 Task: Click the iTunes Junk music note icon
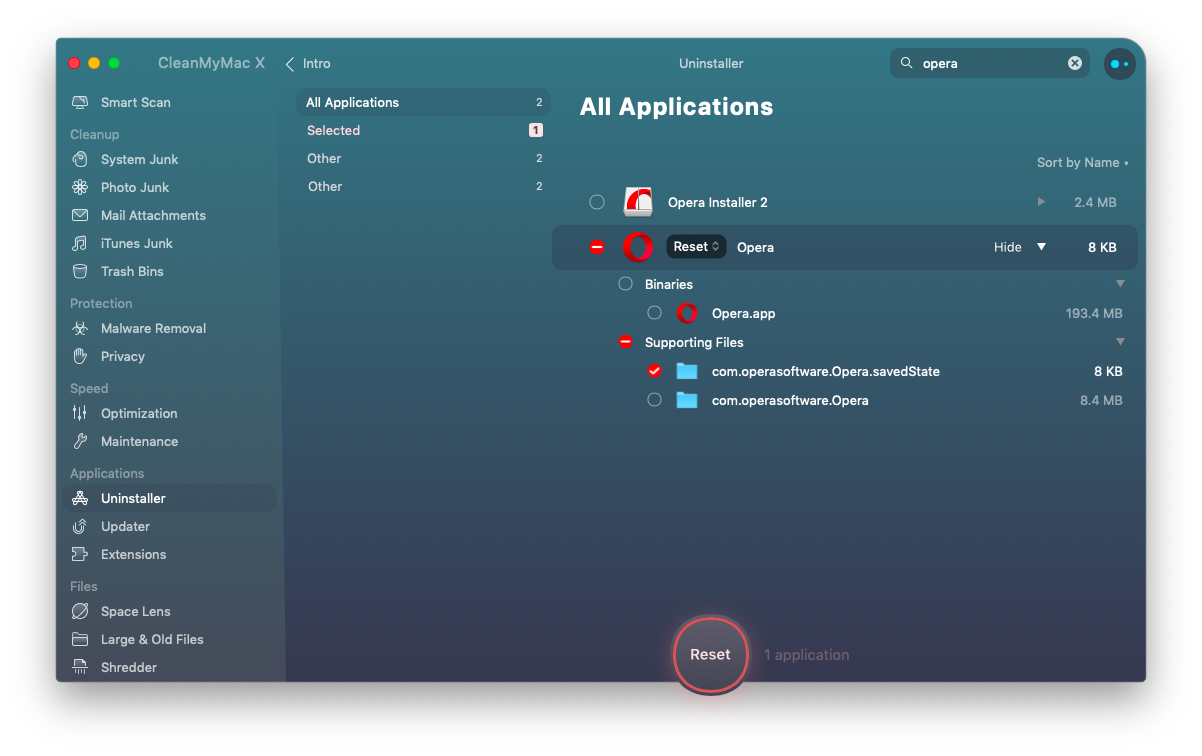pos(80,243)
